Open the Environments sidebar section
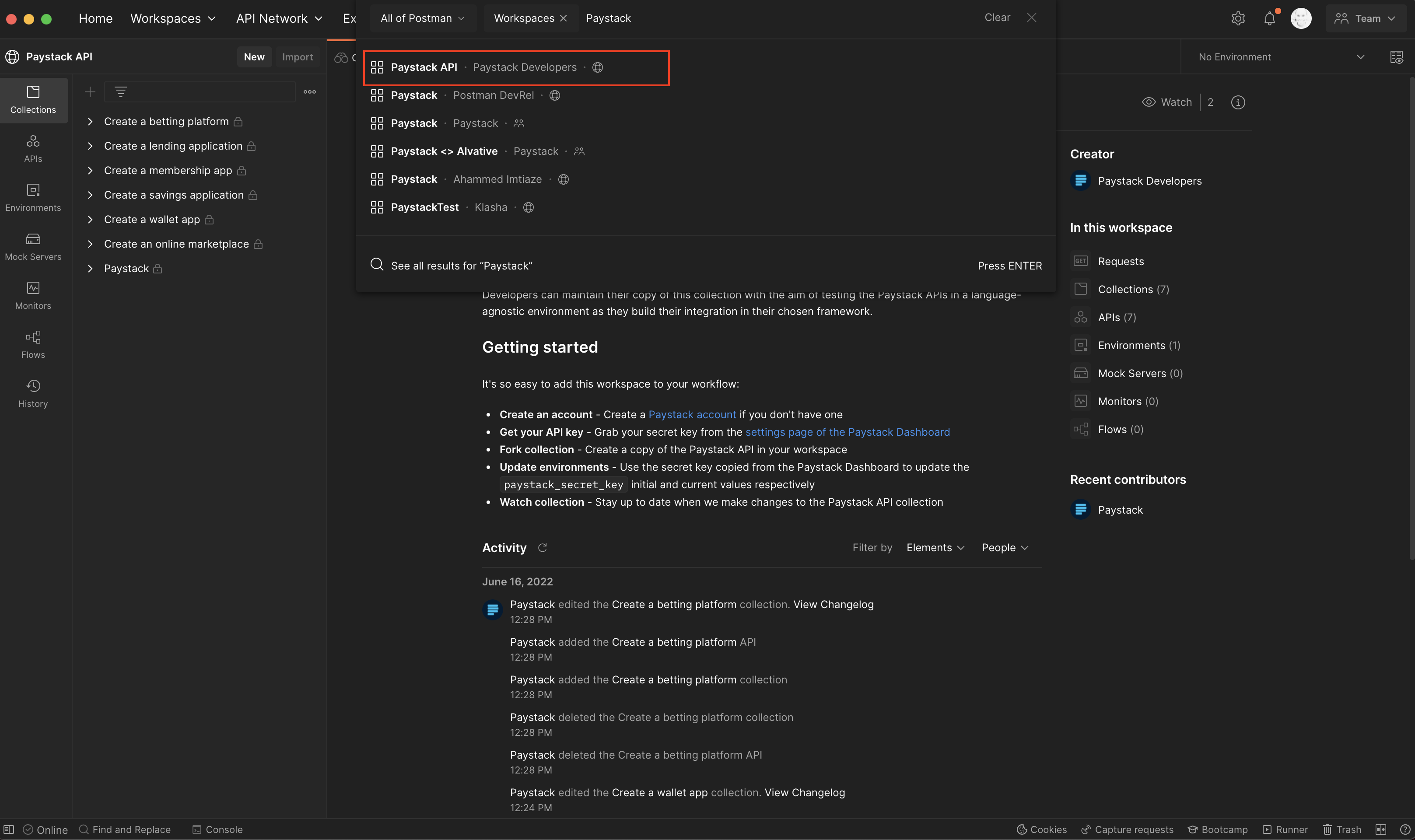The image size is (1415, 840). pos(33,198)
